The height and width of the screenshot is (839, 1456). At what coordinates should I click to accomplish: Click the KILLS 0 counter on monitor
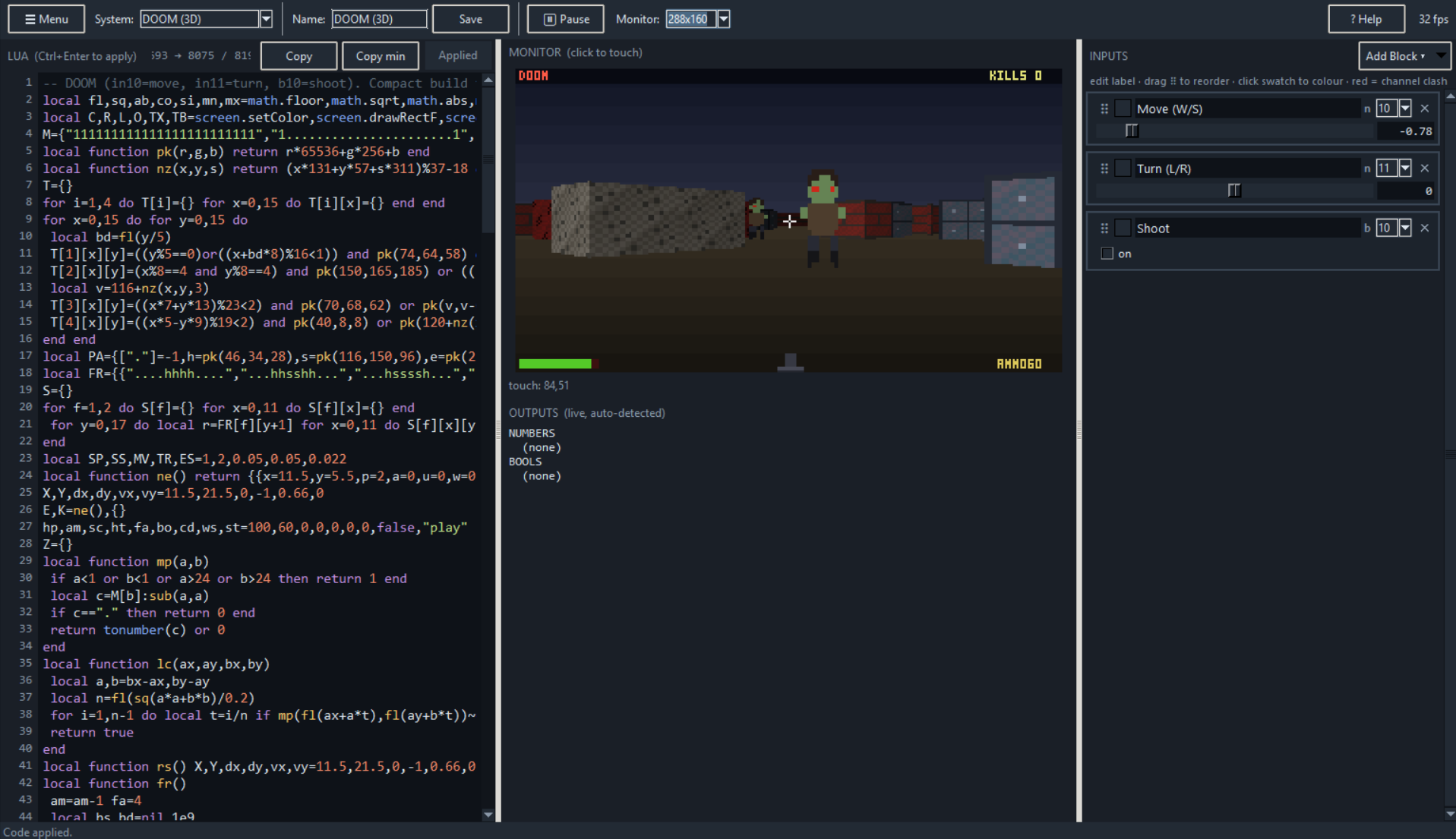[1015, 75]
